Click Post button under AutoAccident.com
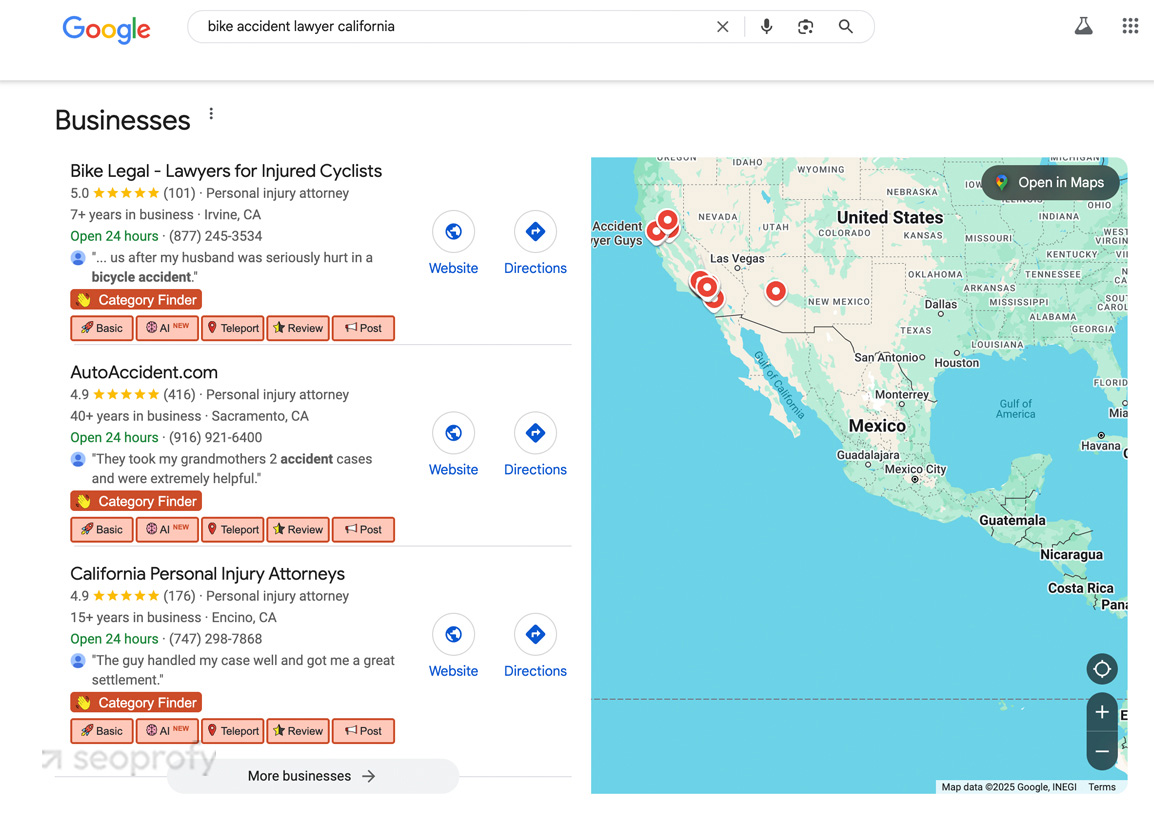Screen dimensions: 1154x818 (364, 529)
